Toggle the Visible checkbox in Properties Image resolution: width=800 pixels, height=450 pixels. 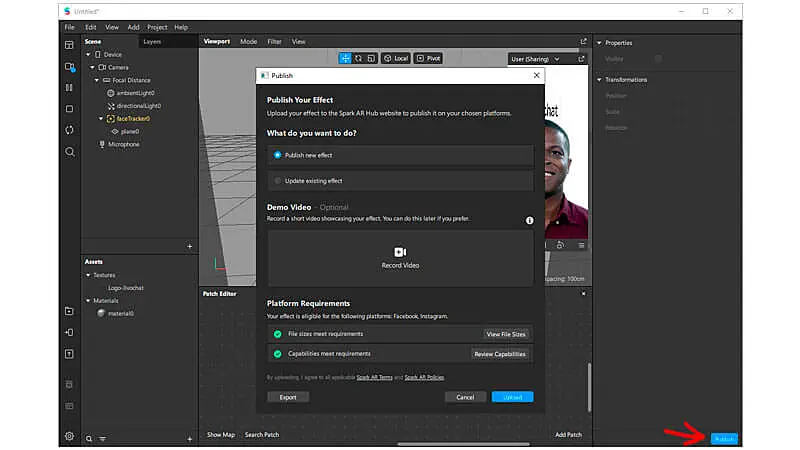658,59
